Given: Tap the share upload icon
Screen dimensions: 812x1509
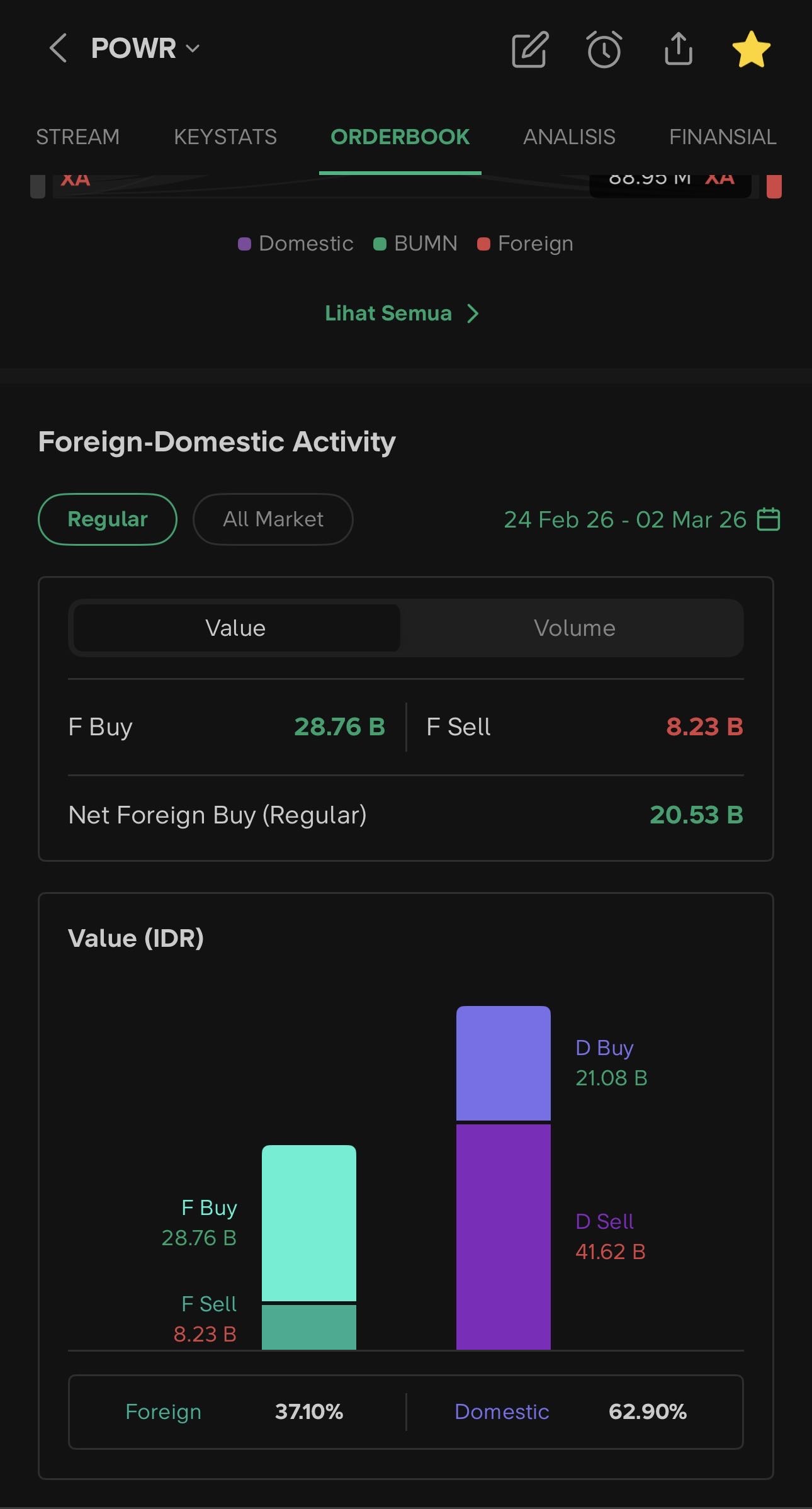Looking at the screenshot, I should click(x=678, y=49).
